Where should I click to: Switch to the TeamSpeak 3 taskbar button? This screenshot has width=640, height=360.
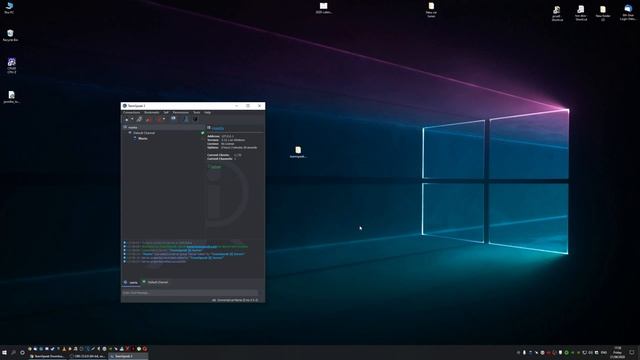tap(128, 356)
